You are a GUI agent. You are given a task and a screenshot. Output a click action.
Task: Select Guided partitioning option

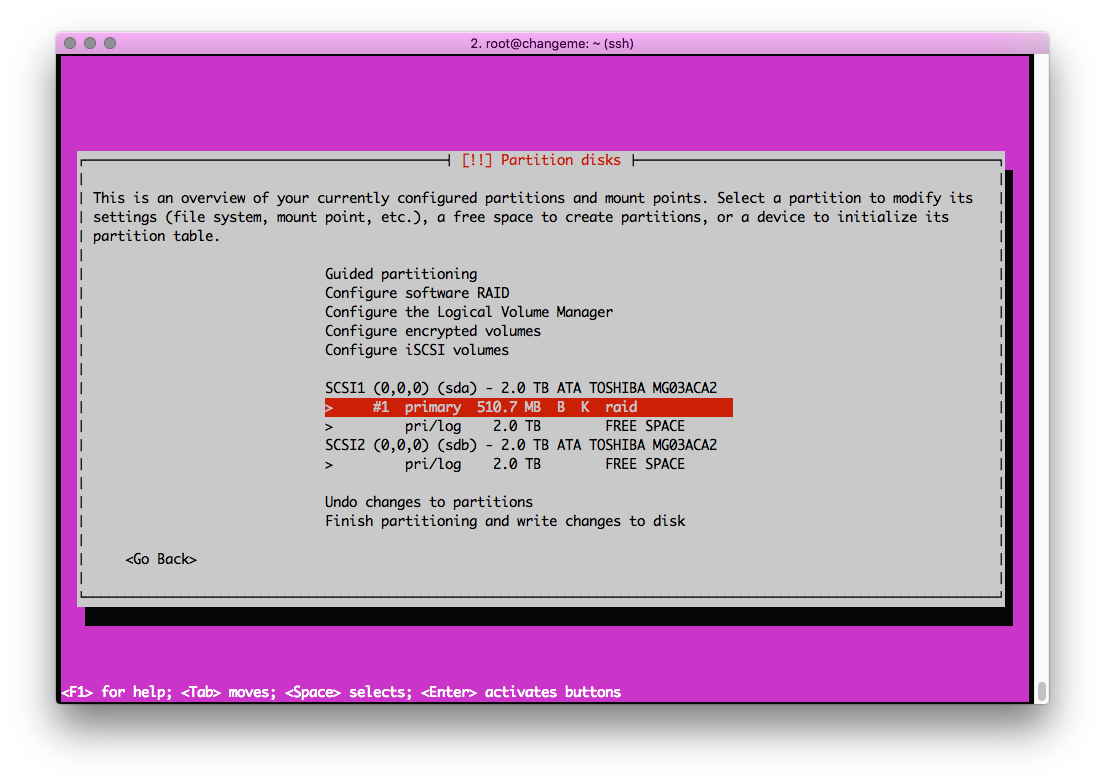click(x=400, y=274)
